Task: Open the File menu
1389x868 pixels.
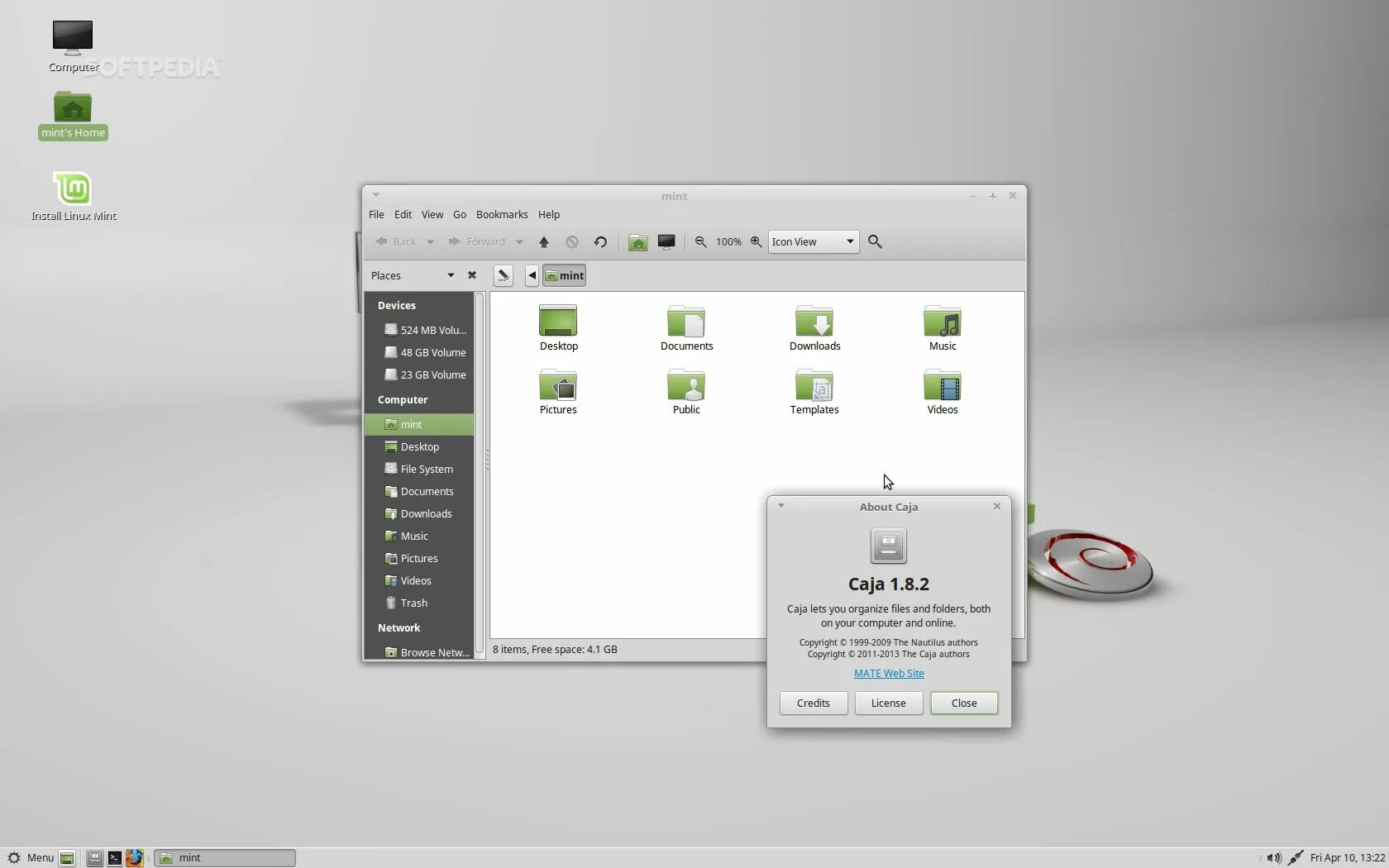Action: coord(376,214)
